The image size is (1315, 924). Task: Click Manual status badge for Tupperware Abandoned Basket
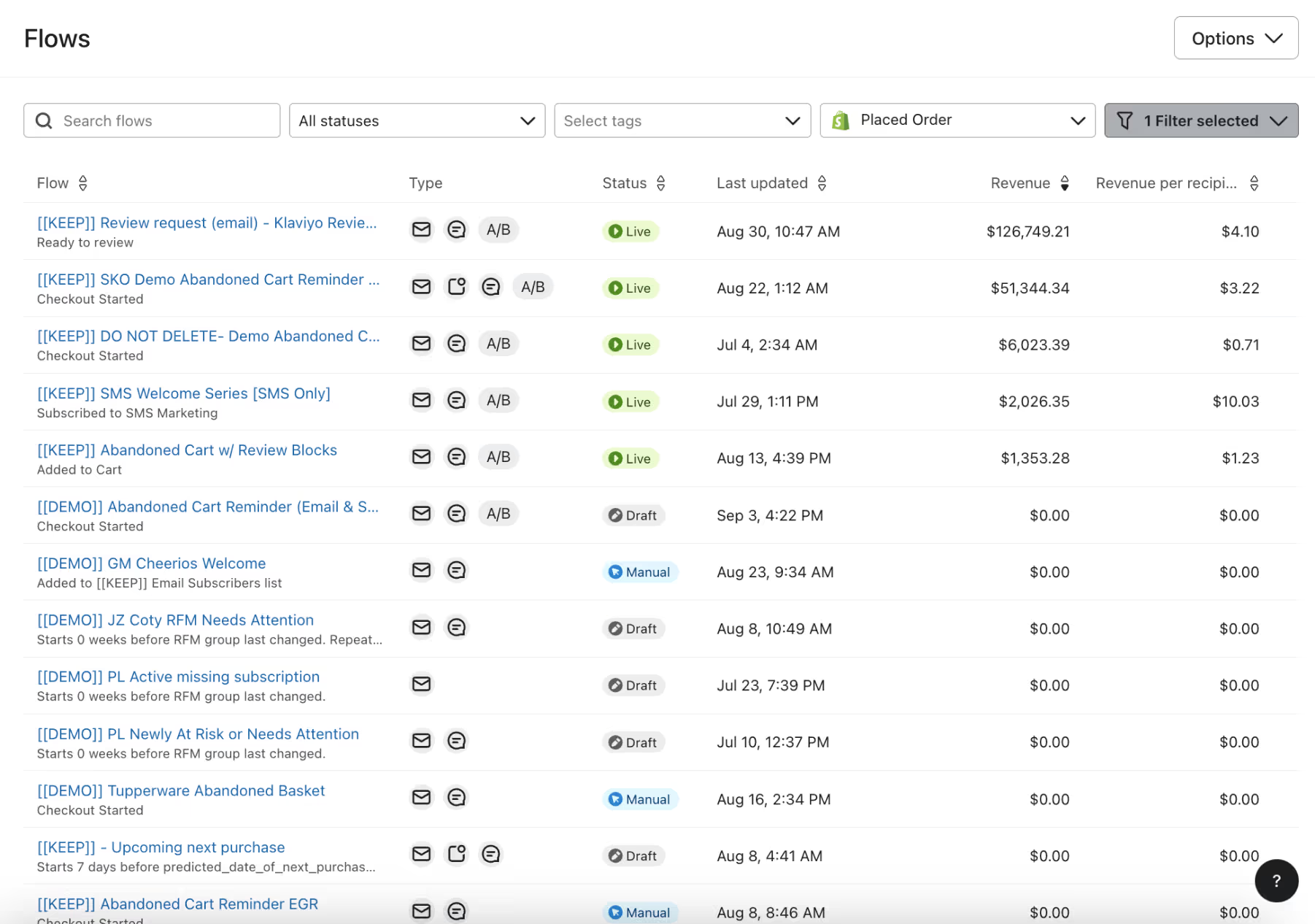coord(640,799)
